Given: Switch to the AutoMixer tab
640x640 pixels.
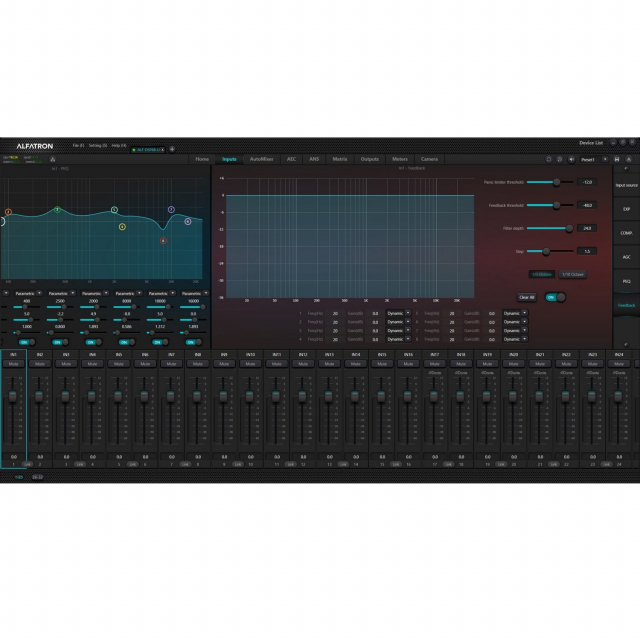Looking at the screenshot, I should click(261, 159).
